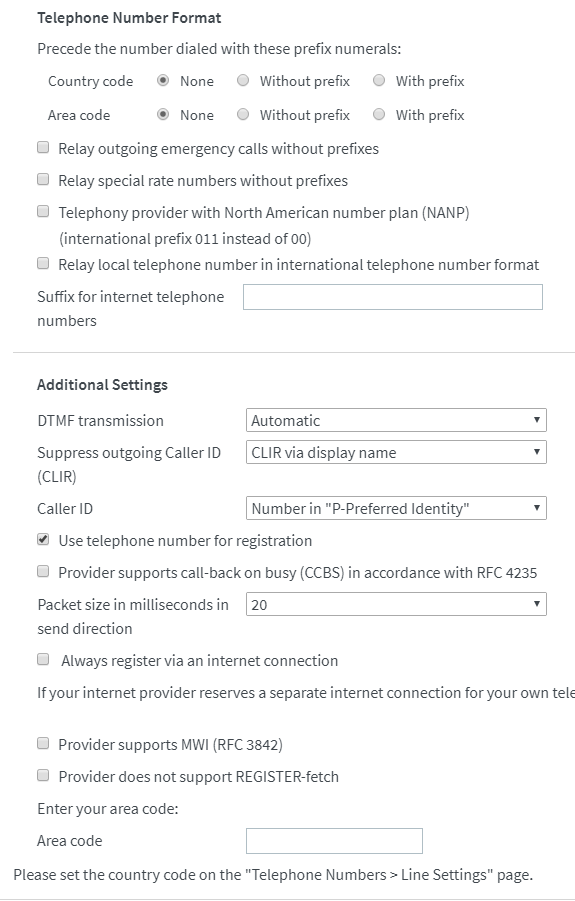Enable Provider supports MWI (RFC 3842)
The height and width of the screenshot is (901, 575).
[x=43, y=744]
